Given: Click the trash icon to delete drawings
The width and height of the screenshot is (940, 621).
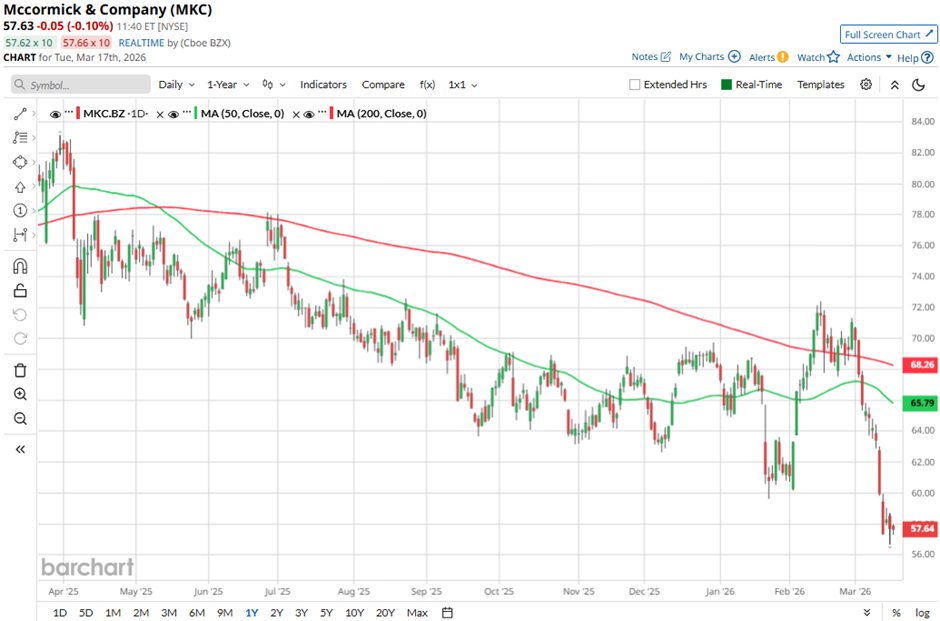Looking at the screenshot, I should click(x=20, y=370).
